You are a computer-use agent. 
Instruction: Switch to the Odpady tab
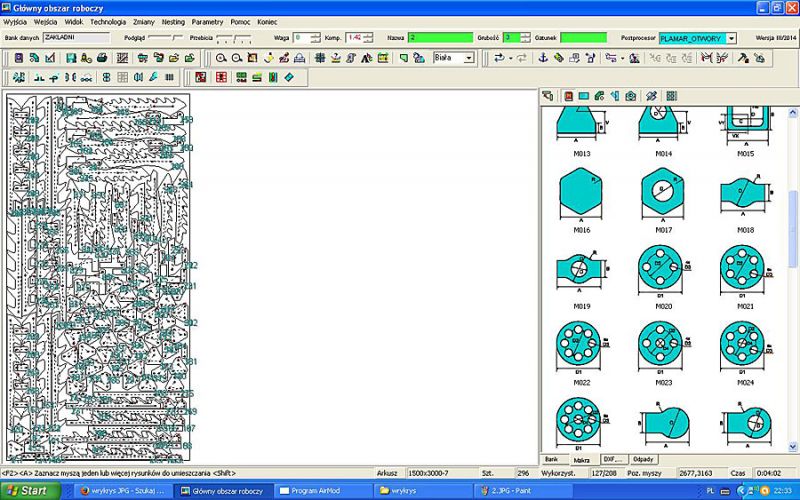(x=643, y=459)
